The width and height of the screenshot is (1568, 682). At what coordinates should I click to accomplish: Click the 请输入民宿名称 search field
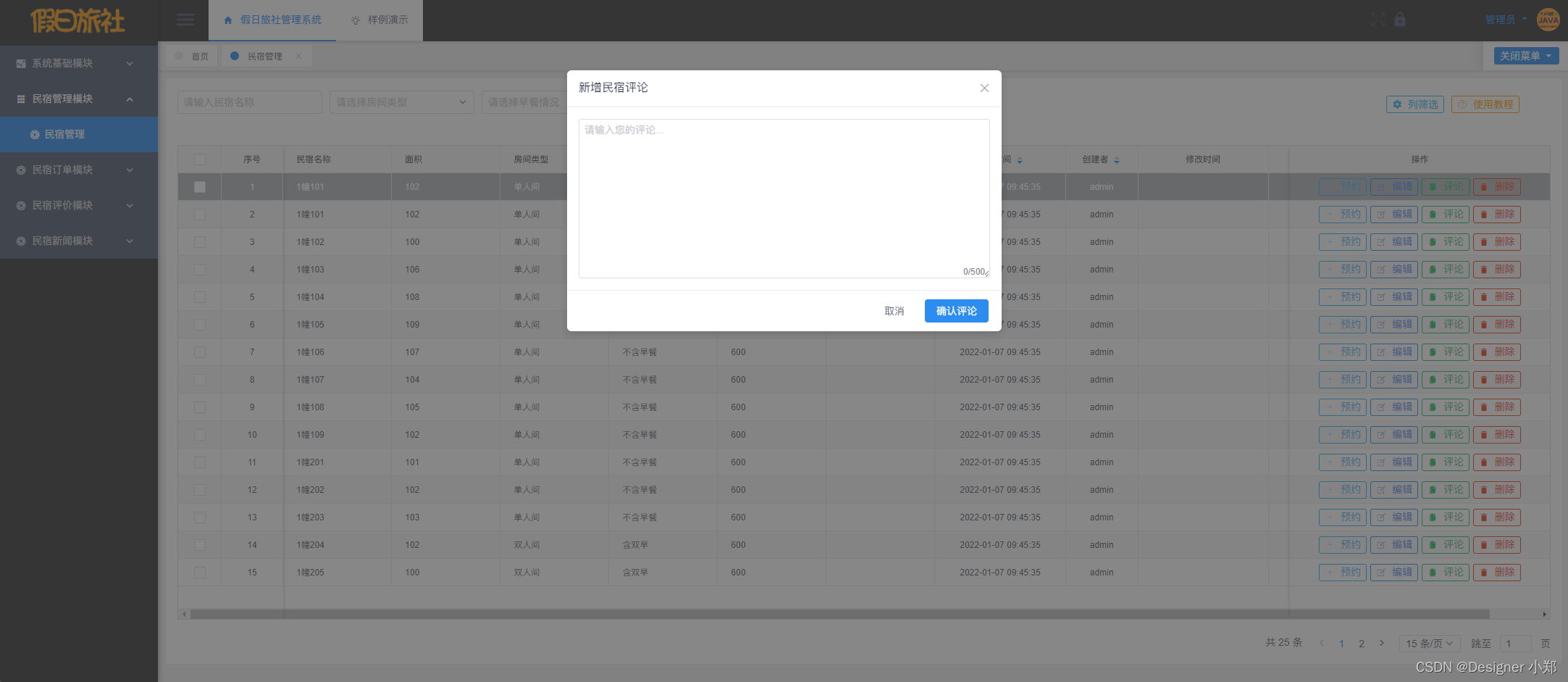pyautogui.click(x=250, y=102)
